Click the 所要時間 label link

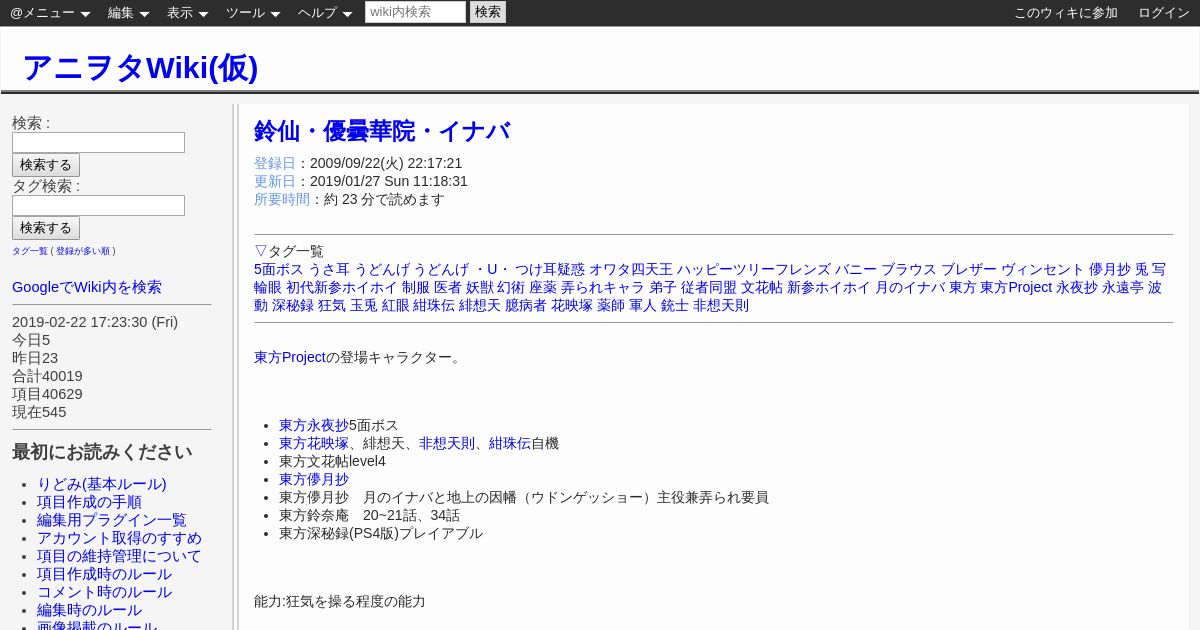coord(282,199)
